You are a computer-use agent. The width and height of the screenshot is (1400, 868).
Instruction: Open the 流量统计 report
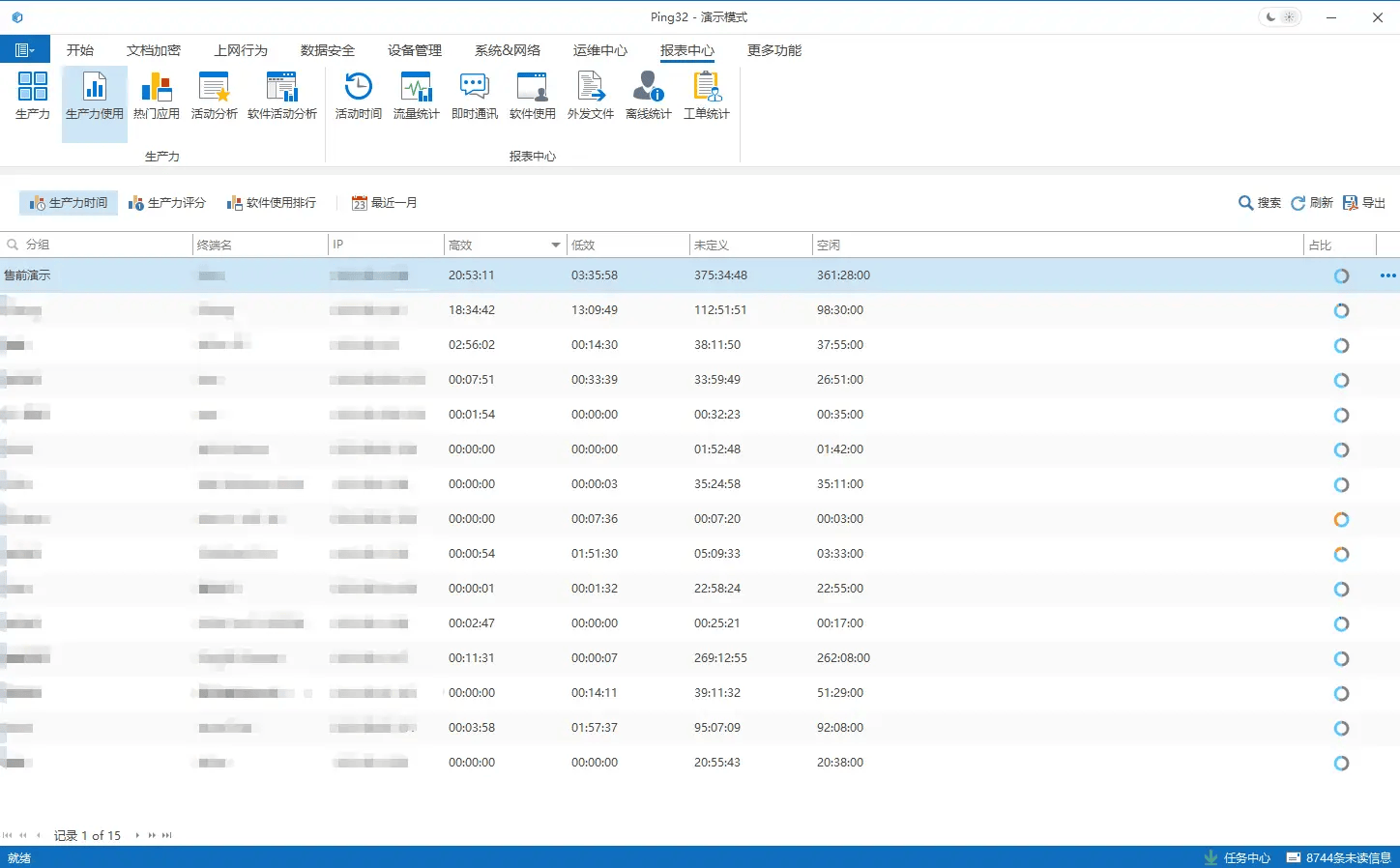coord(416,97)
